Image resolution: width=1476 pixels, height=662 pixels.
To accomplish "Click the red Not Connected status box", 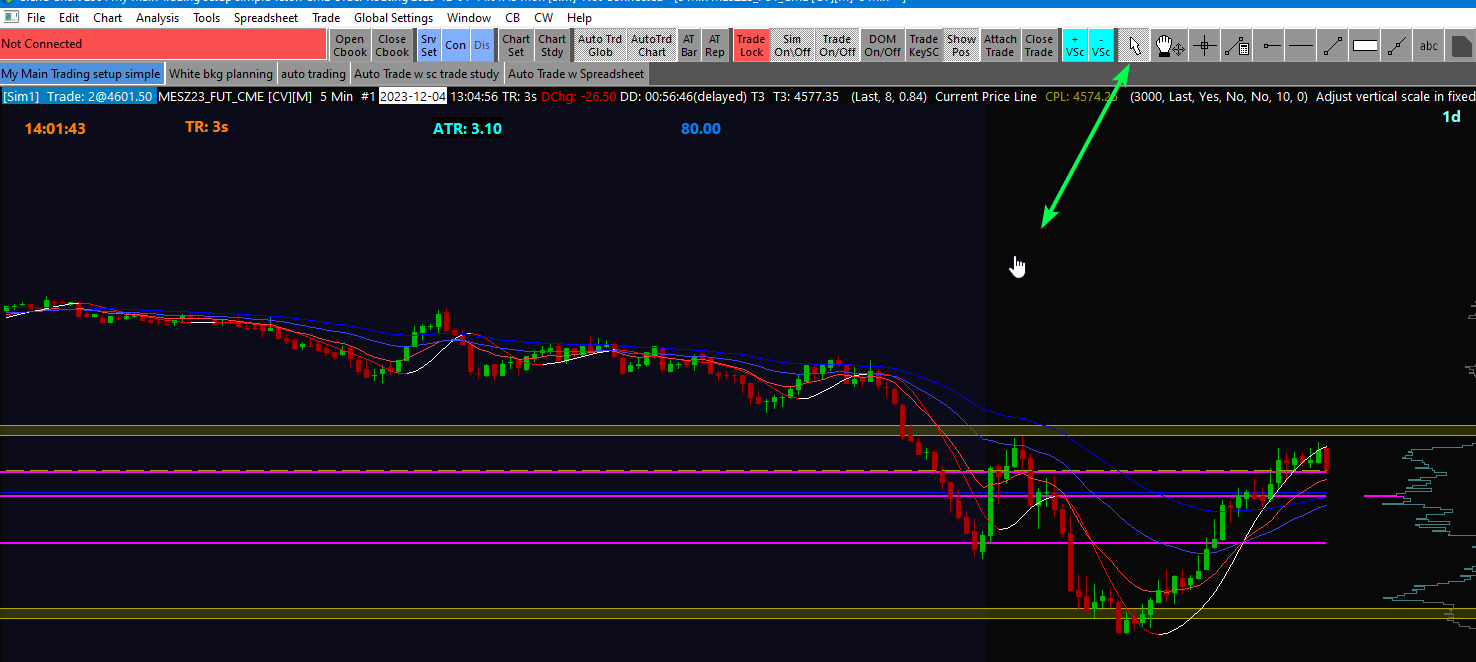I will [164, 45].
